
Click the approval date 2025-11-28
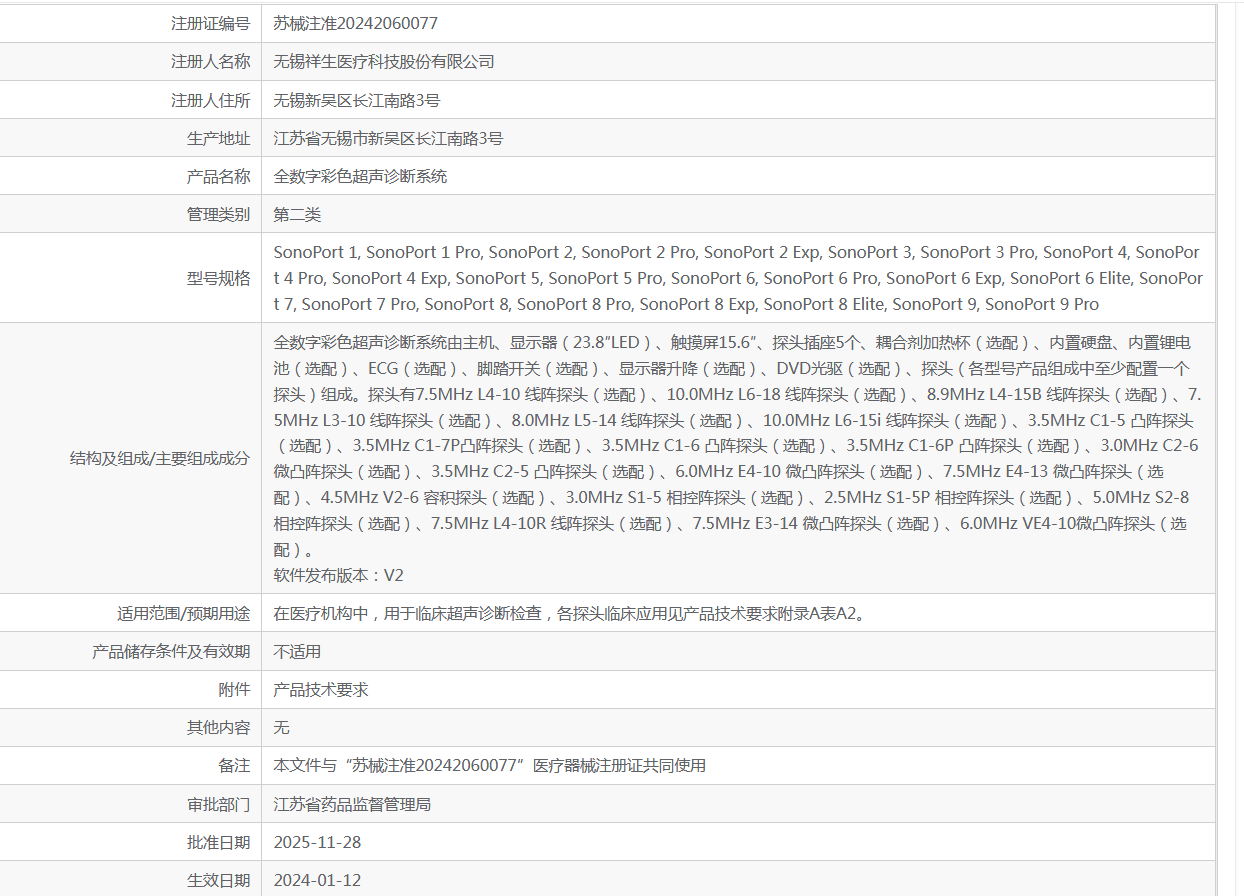click(317, 842)
